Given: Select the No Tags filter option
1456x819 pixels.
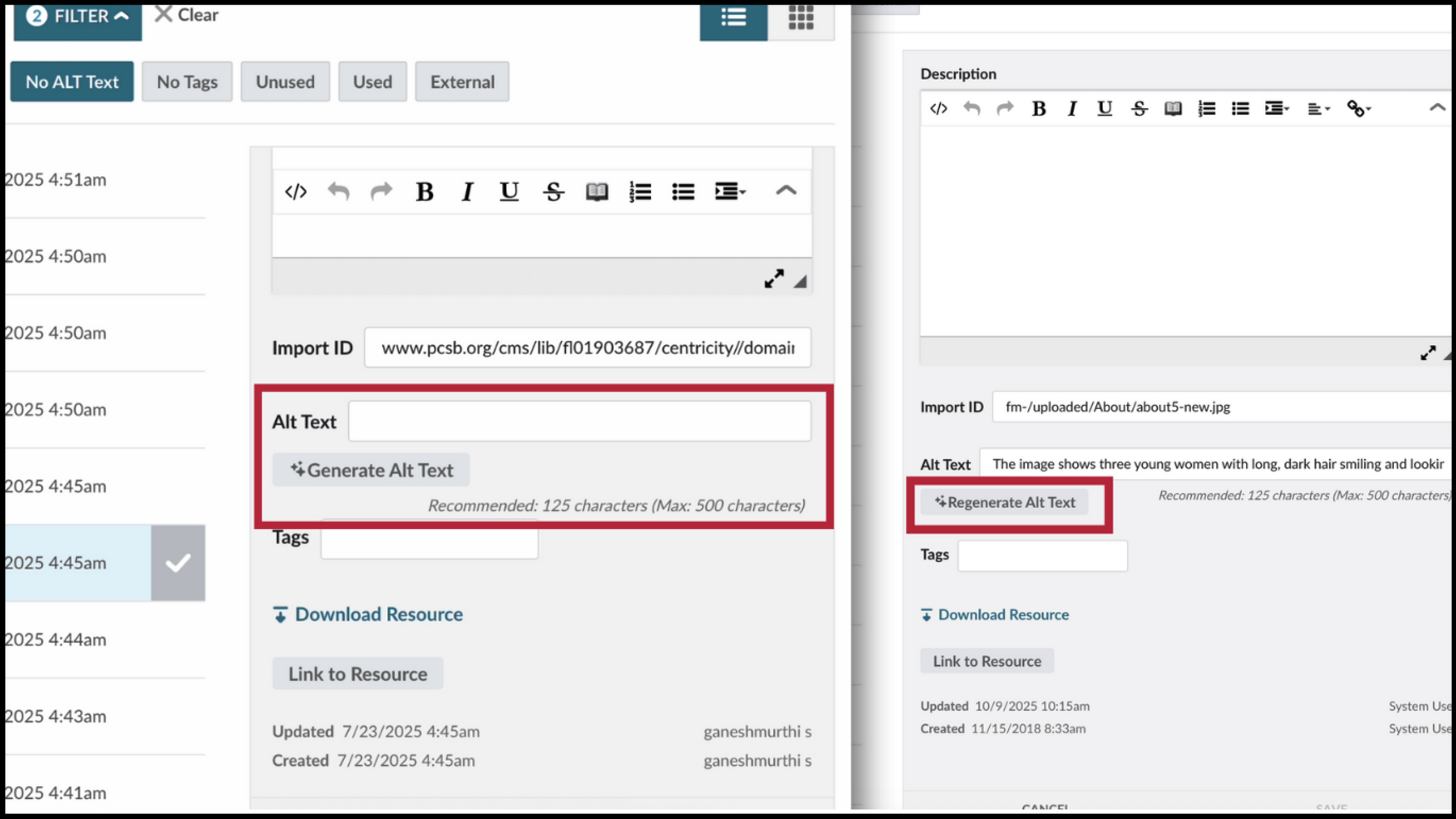Looking at the screenshot, I should (187, 82).
